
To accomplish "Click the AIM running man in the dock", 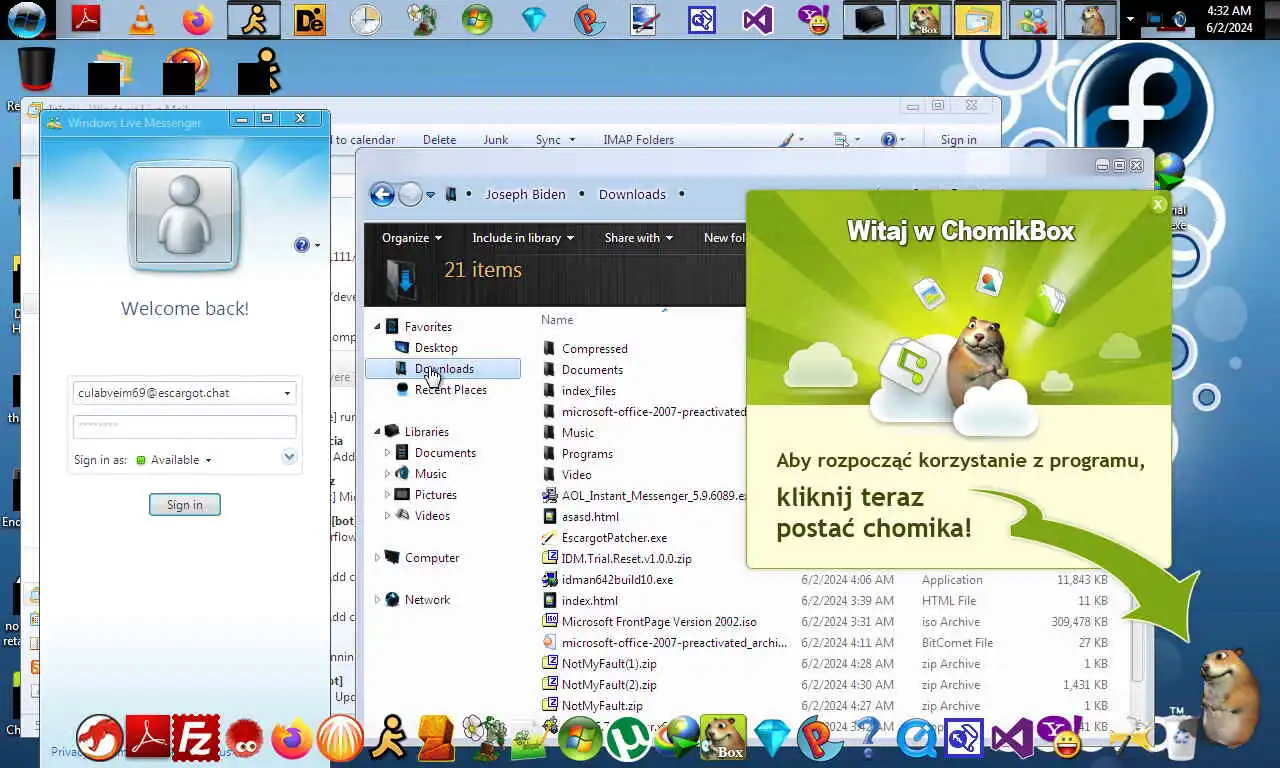I will (388, 739).
